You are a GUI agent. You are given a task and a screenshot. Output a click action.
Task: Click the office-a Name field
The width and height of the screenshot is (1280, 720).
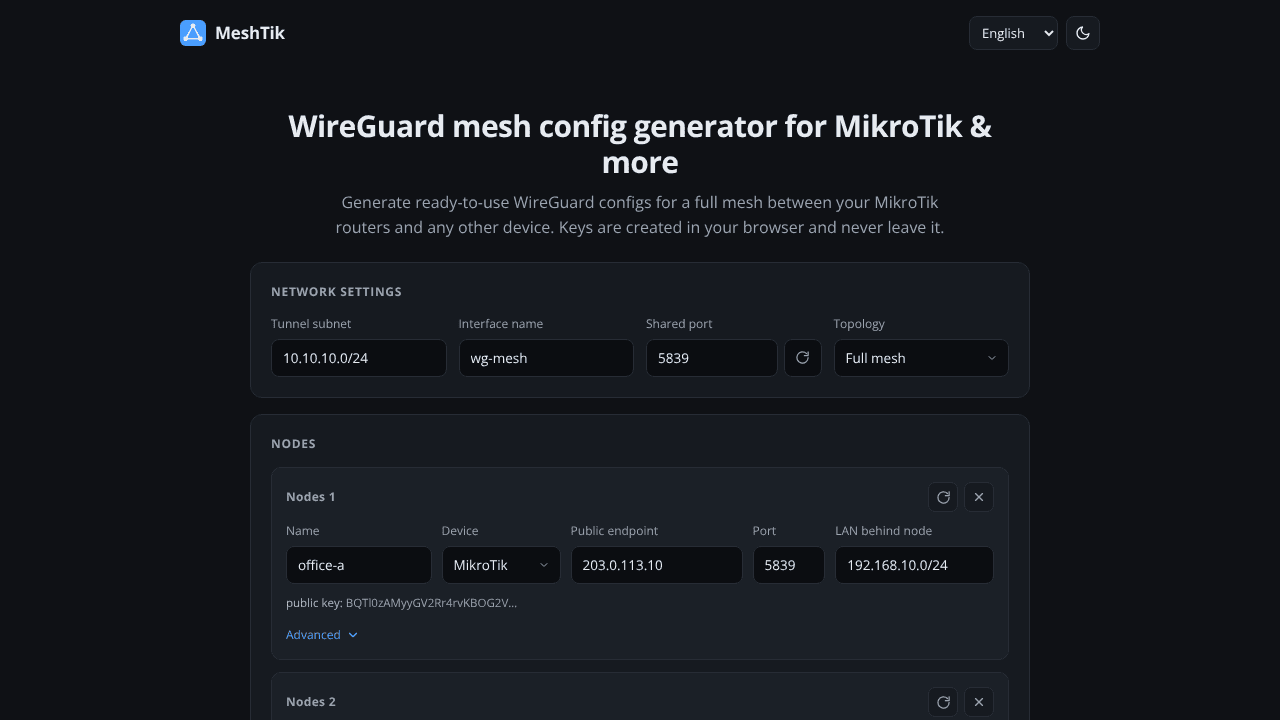[x=359, y=565]
